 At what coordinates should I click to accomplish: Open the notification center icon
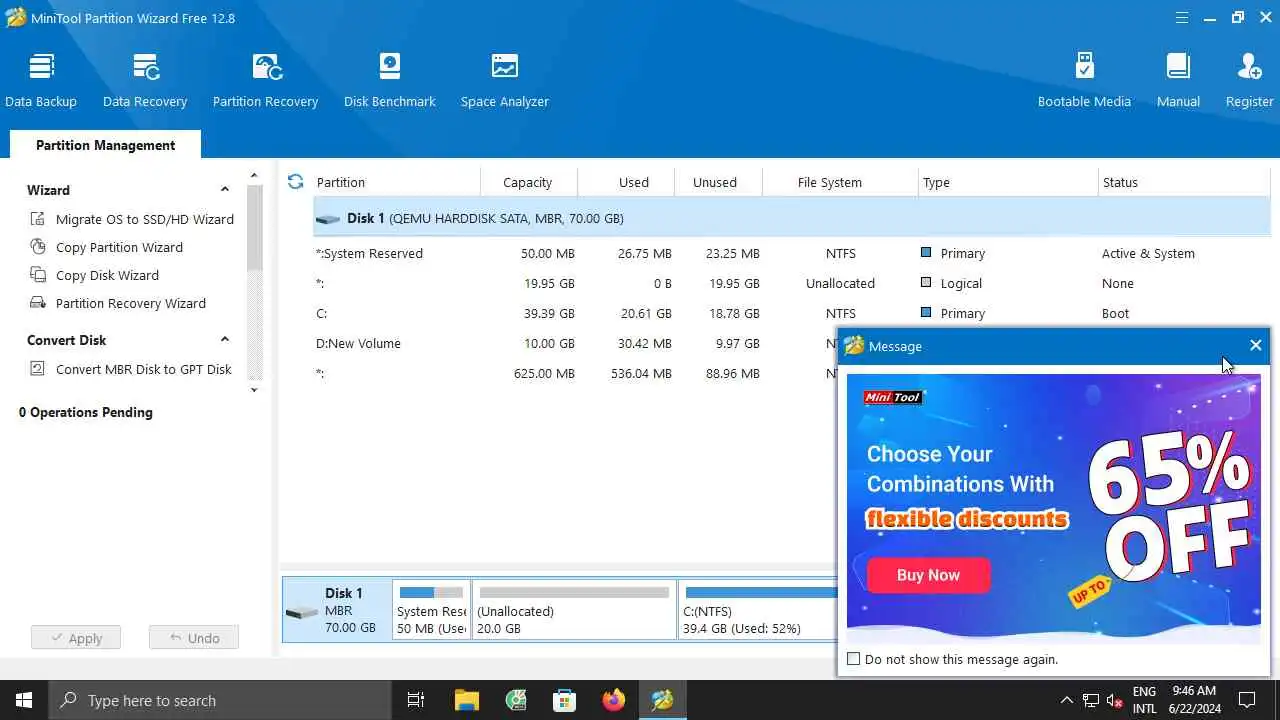pyautogui.click(x=1247, y=700)
